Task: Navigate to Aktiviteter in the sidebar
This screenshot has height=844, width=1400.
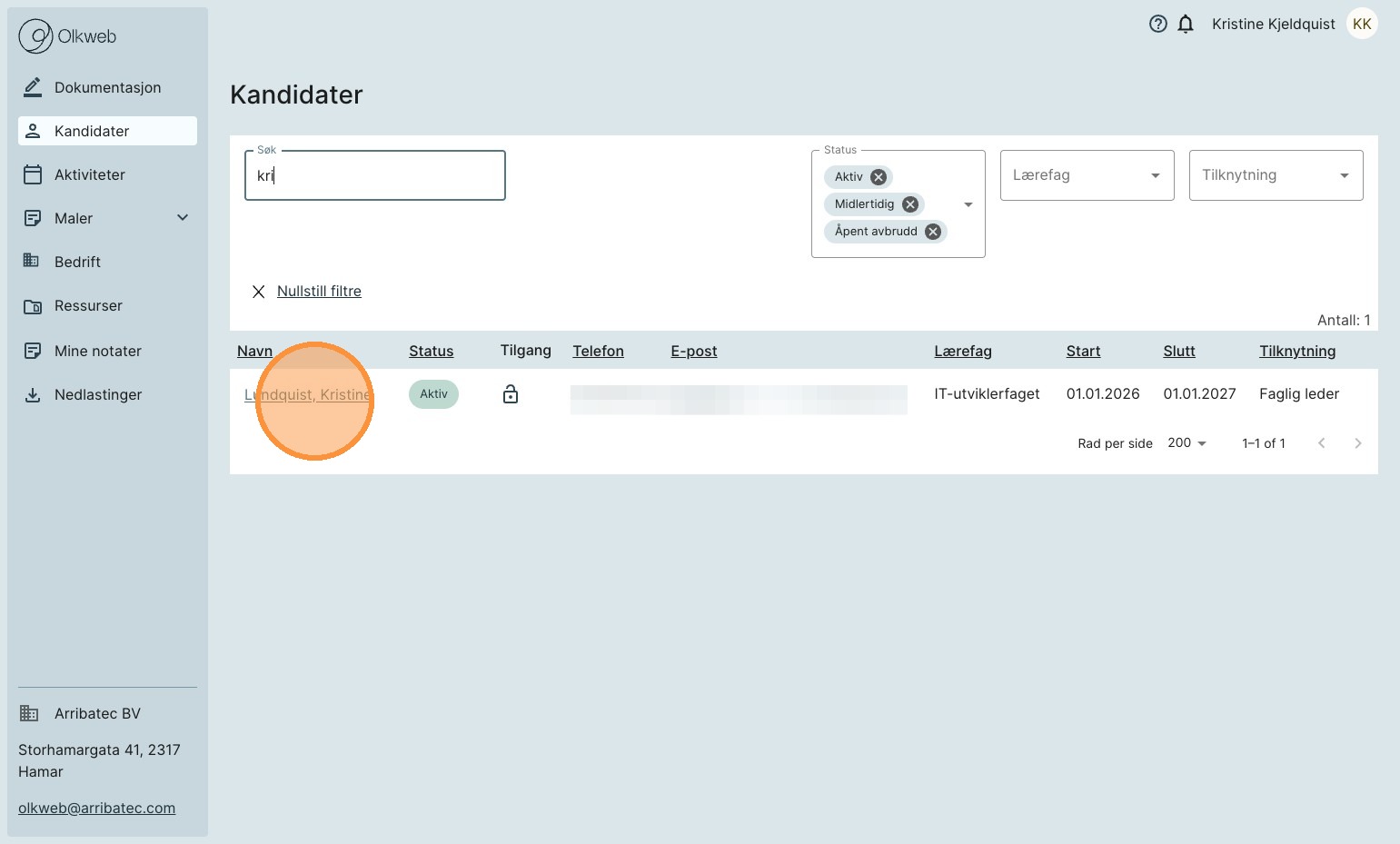Action: (89, 174)
